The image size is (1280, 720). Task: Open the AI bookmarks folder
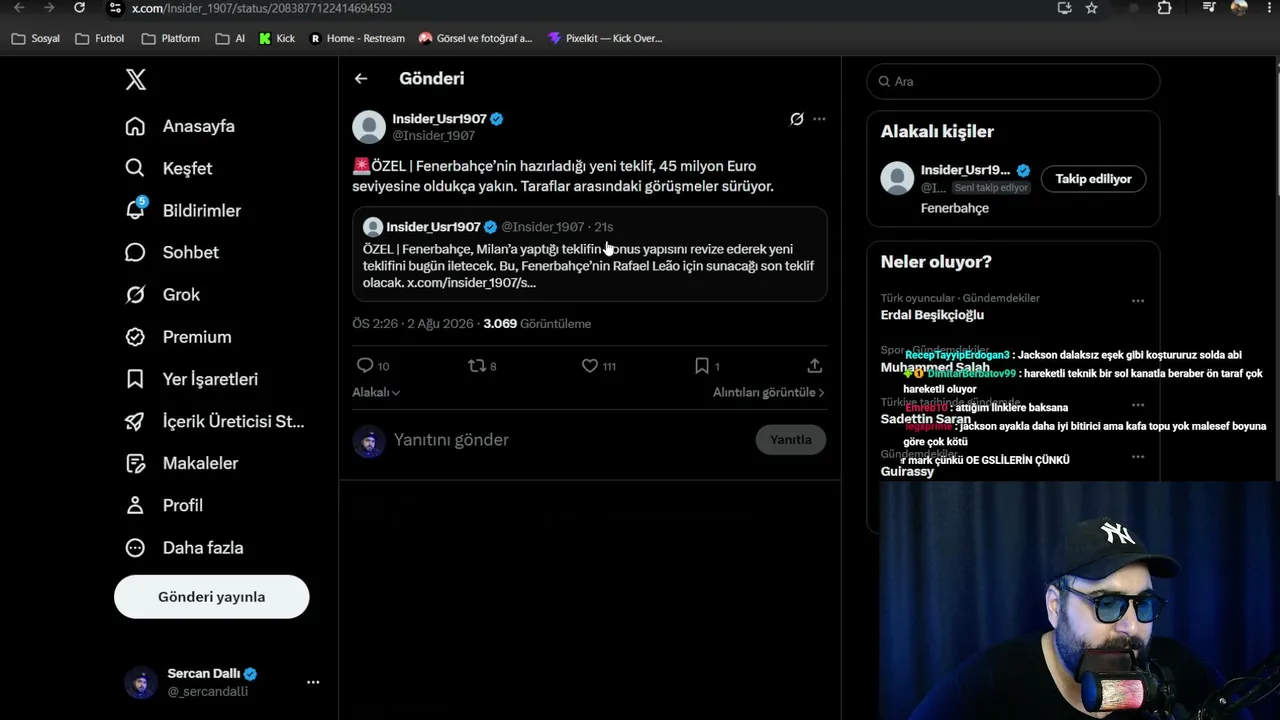tap(230, 38)
